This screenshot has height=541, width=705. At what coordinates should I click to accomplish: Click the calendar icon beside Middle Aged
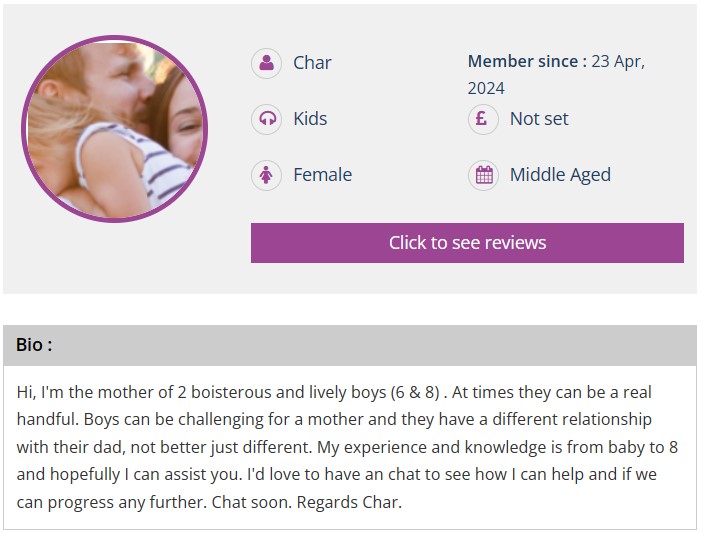[x=483, y=175]
